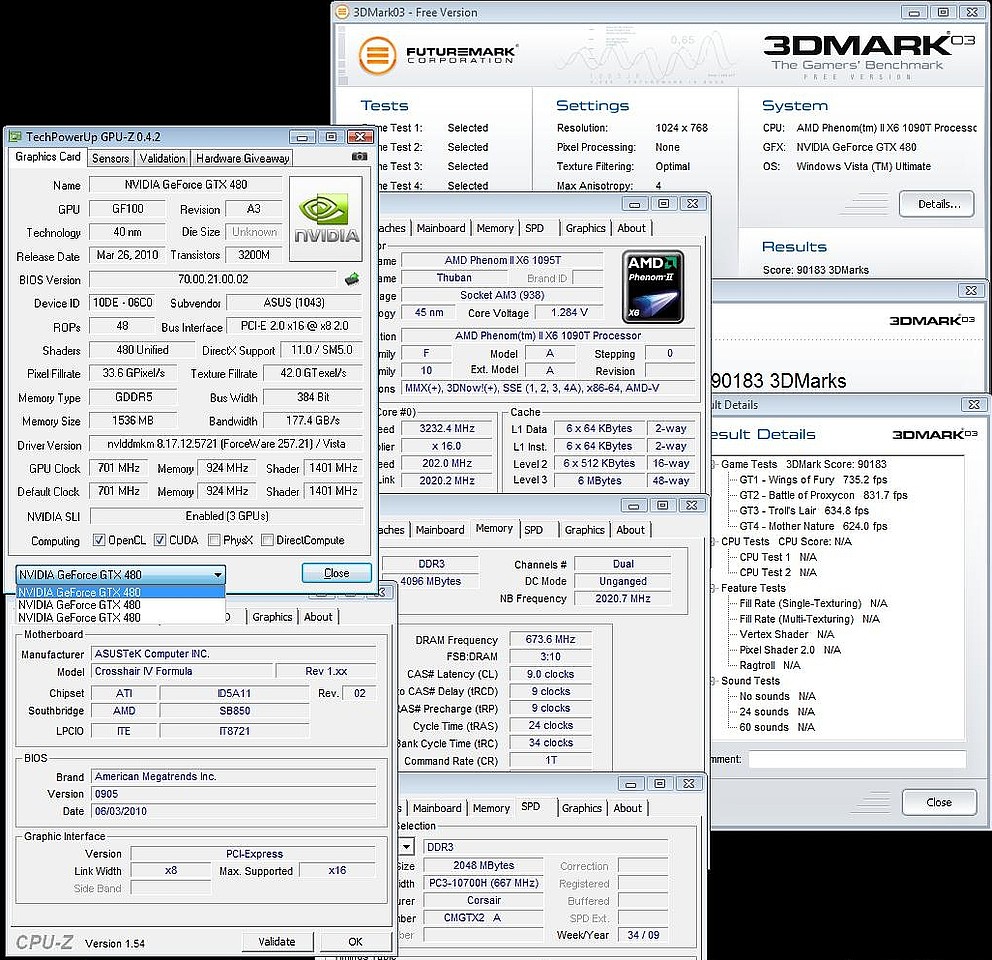Click the Driver Version field in GPU-Z
This screenshot has height=960, width=992.
tap(226, 444)
